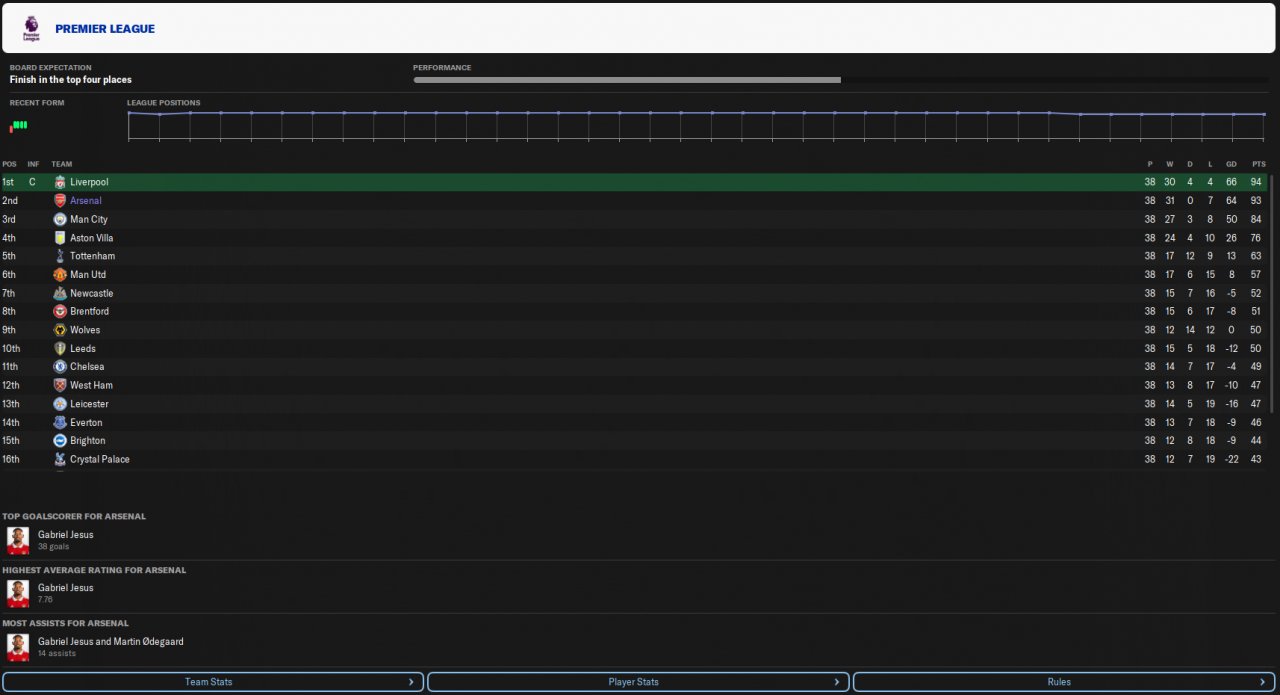The image size is (1280, 695).
Task: Open the West Ham team link
Action: click(91, 385)
